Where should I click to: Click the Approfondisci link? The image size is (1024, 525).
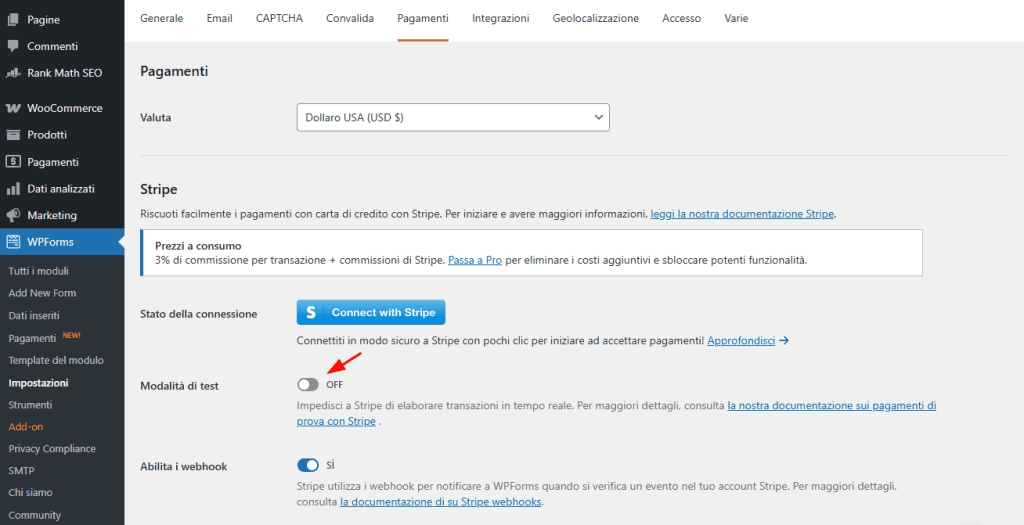point(741,341)
